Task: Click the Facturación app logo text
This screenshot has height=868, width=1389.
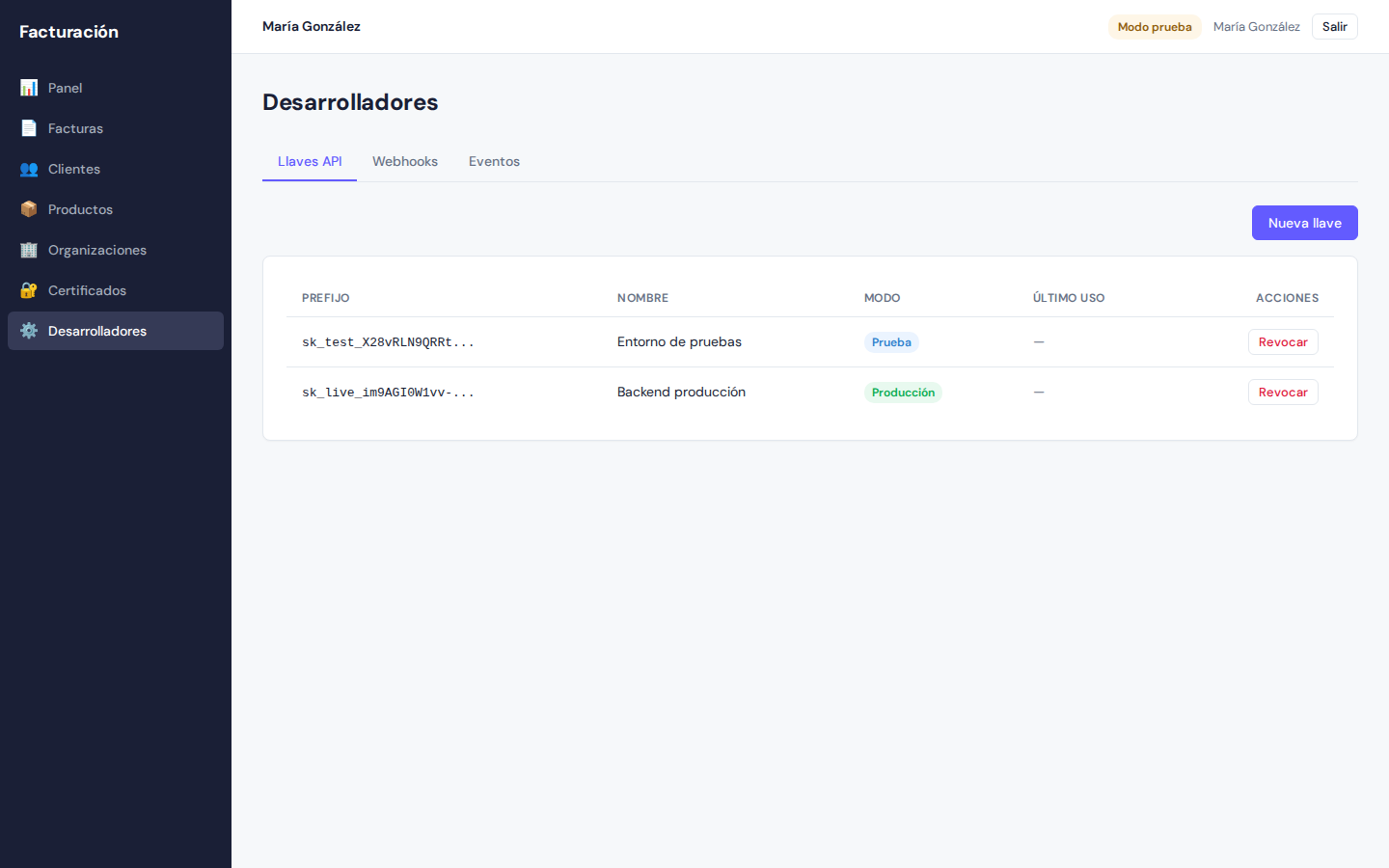Action: point(68,31)
